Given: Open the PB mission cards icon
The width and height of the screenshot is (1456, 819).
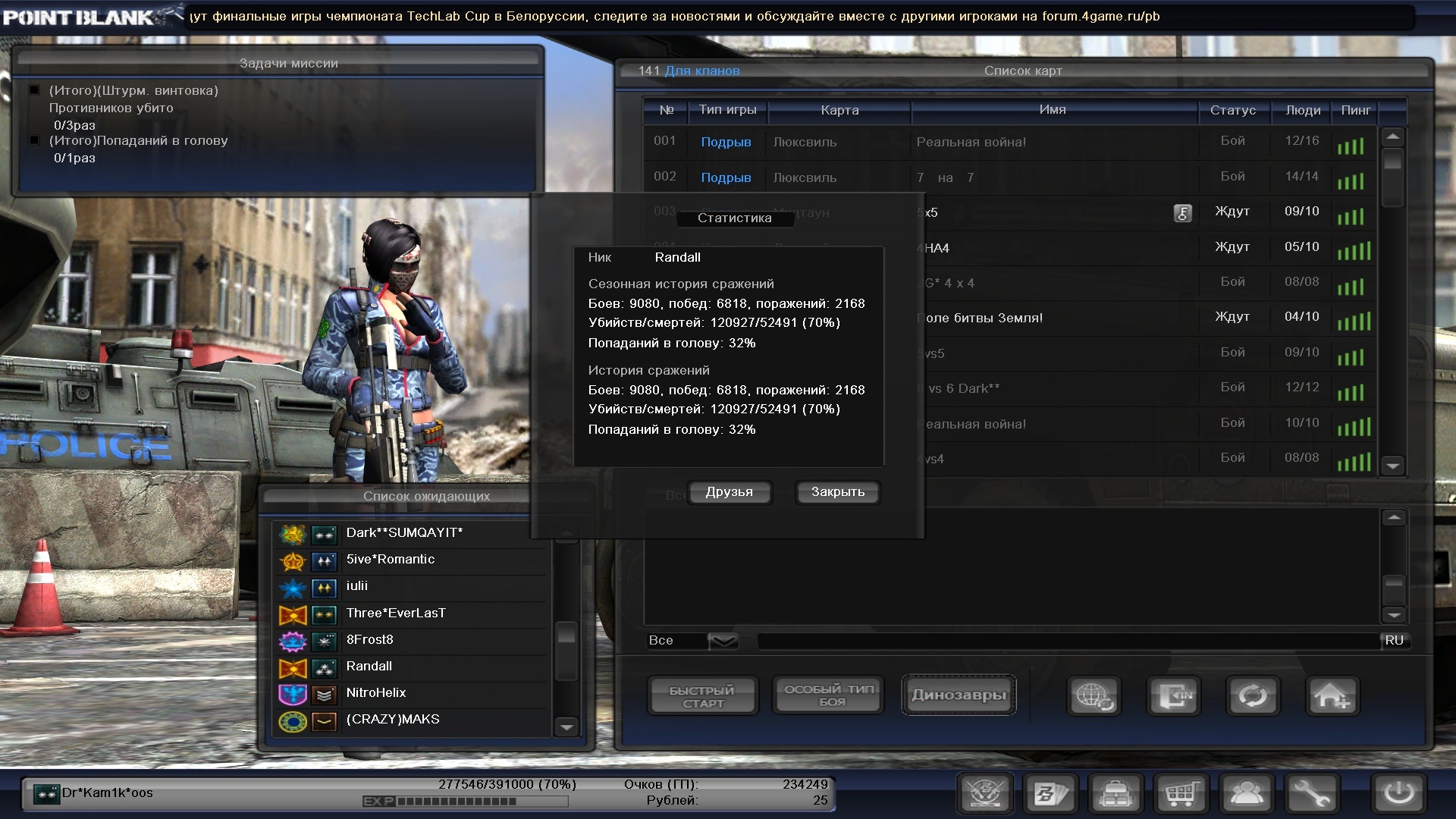Looking at the screenshot, I should coord(1051,794).
